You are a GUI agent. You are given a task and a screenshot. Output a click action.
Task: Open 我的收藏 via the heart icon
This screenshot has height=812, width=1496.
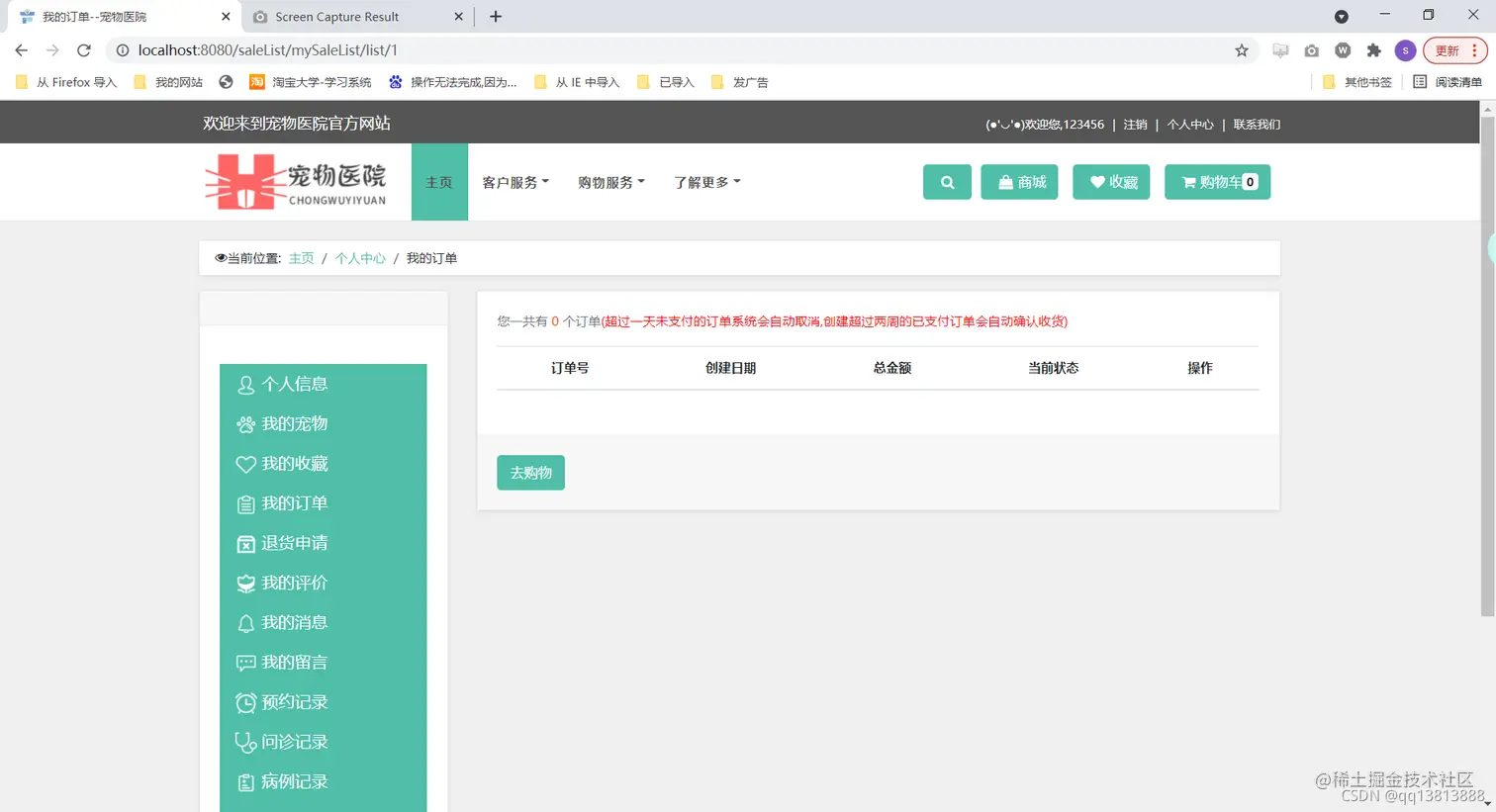click(245, 464)
